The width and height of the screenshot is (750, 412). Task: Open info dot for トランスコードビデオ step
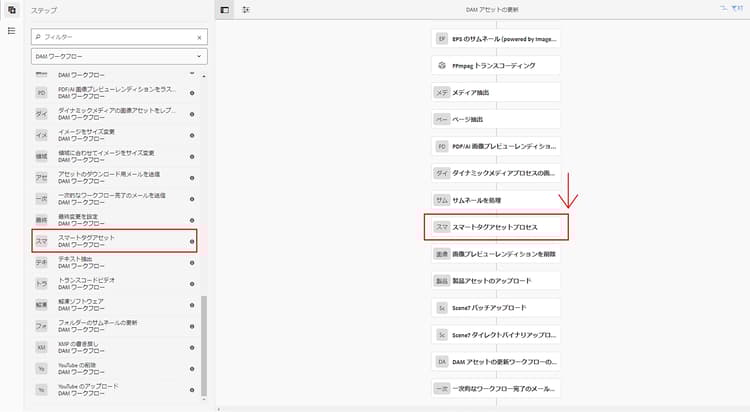click(192, 284)
